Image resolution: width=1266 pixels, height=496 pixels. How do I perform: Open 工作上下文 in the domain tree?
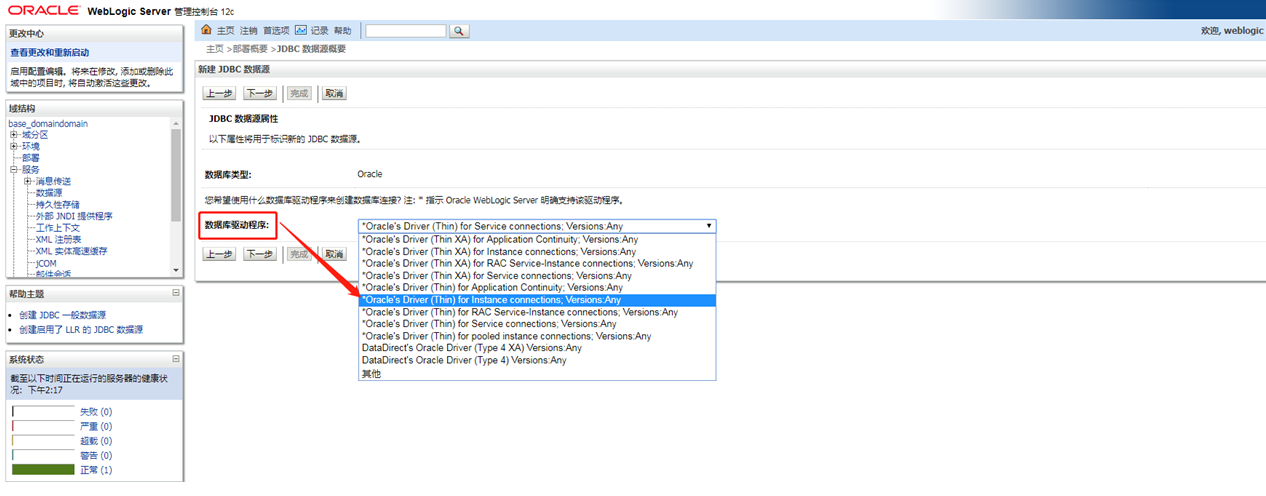pos(58,228)
